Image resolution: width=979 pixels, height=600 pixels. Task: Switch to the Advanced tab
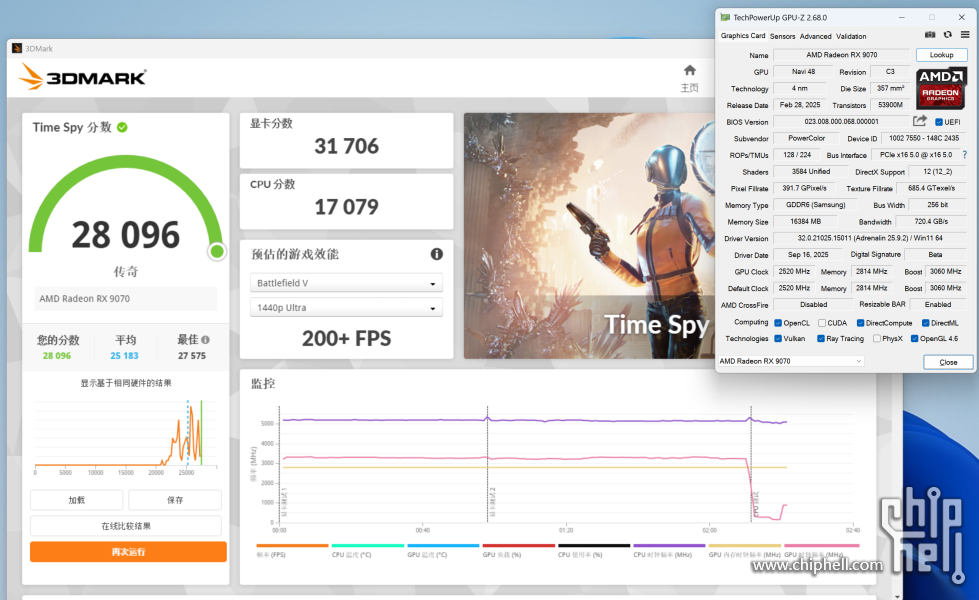point(815,36)
